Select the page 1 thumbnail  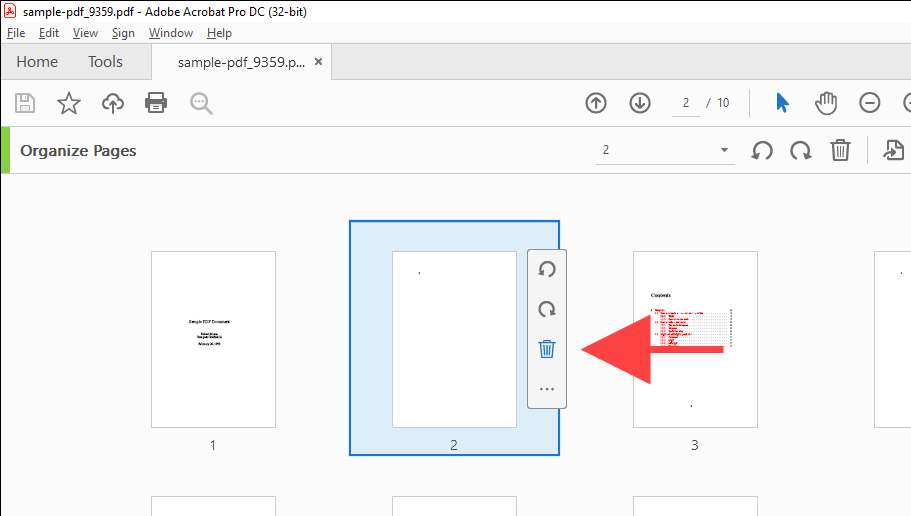[213, 339]
